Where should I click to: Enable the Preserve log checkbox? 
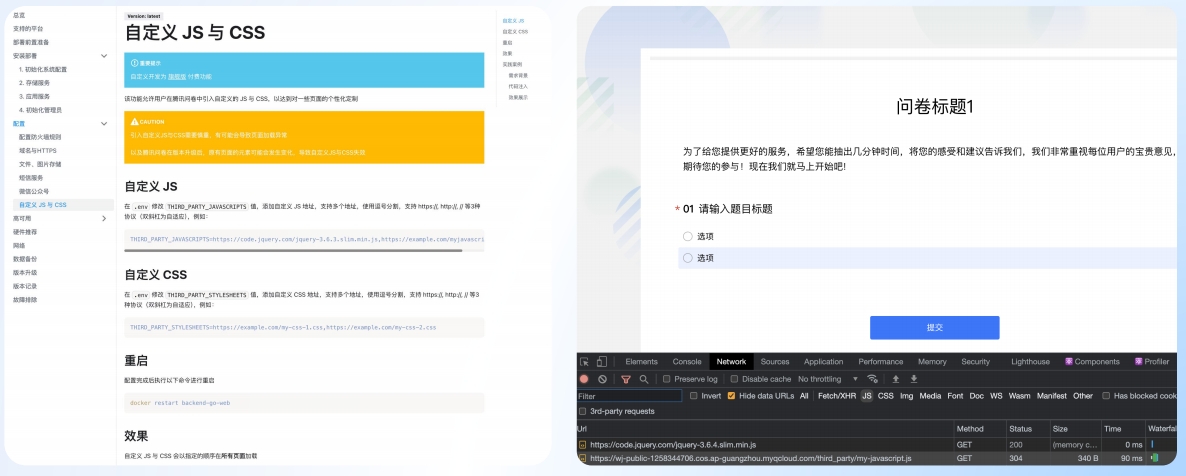(666, 379)
